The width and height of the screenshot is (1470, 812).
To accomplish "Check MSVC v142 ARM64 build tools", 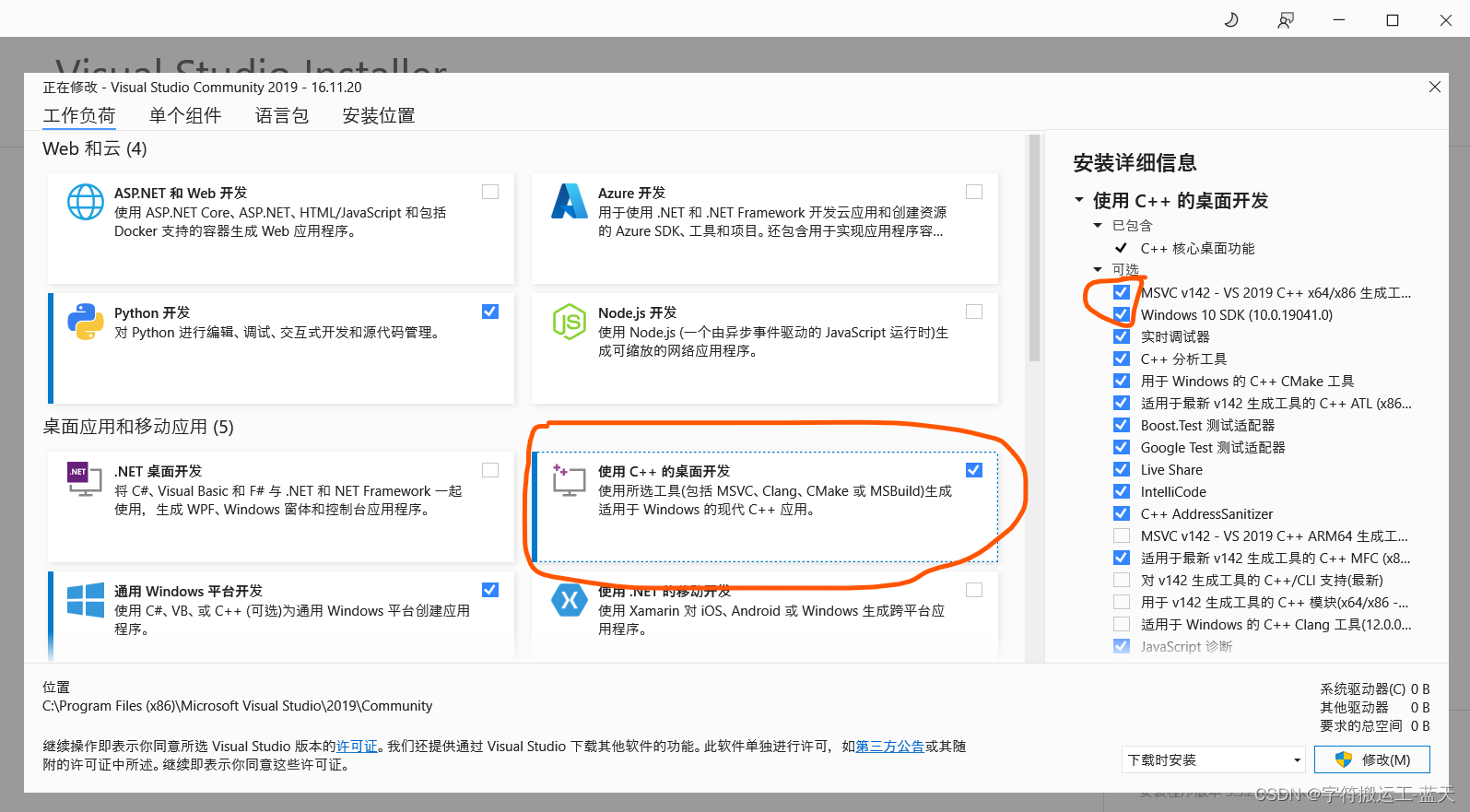I will tap(1122, 535).
